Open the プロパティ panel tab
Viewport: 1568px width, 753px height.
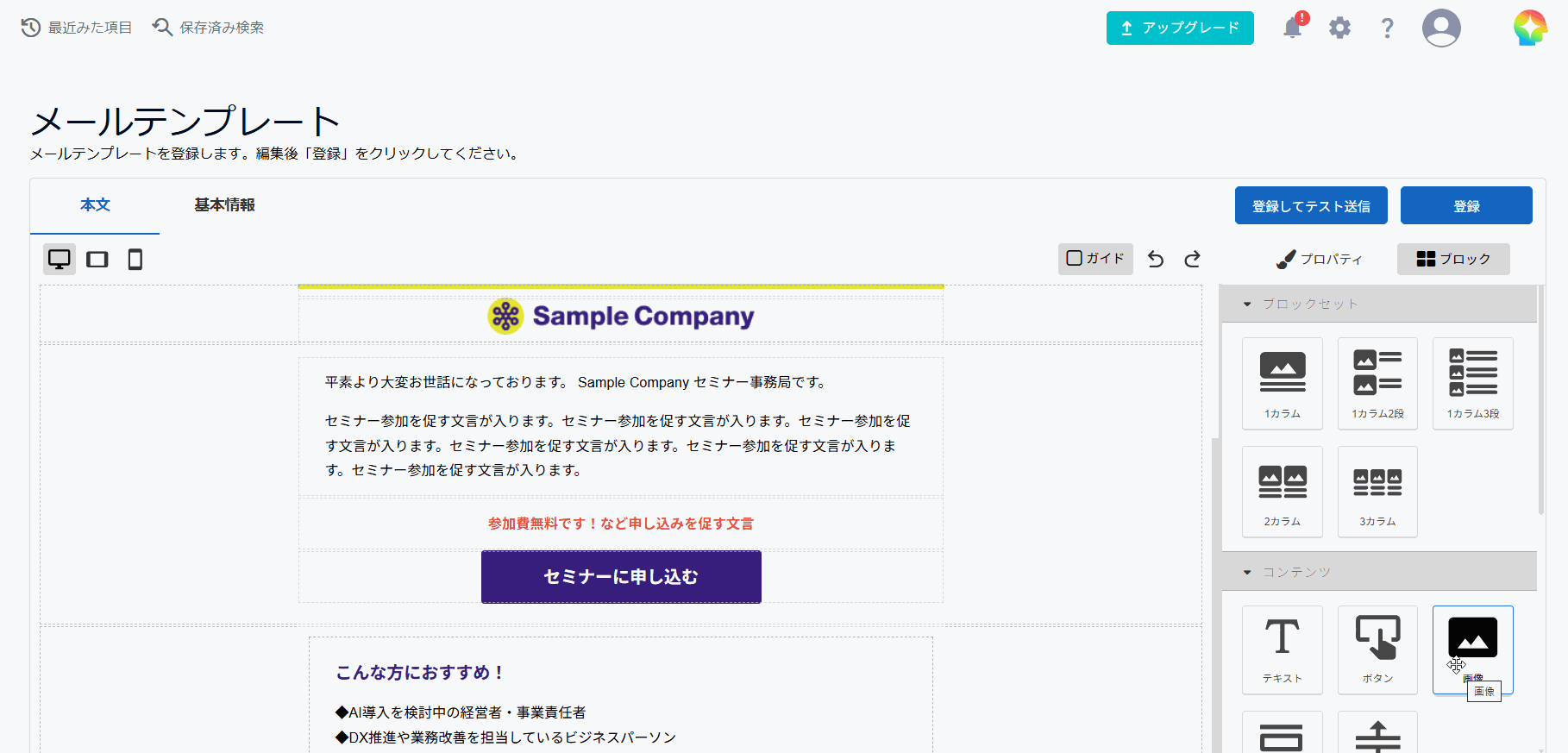[x=1320, y=259]
